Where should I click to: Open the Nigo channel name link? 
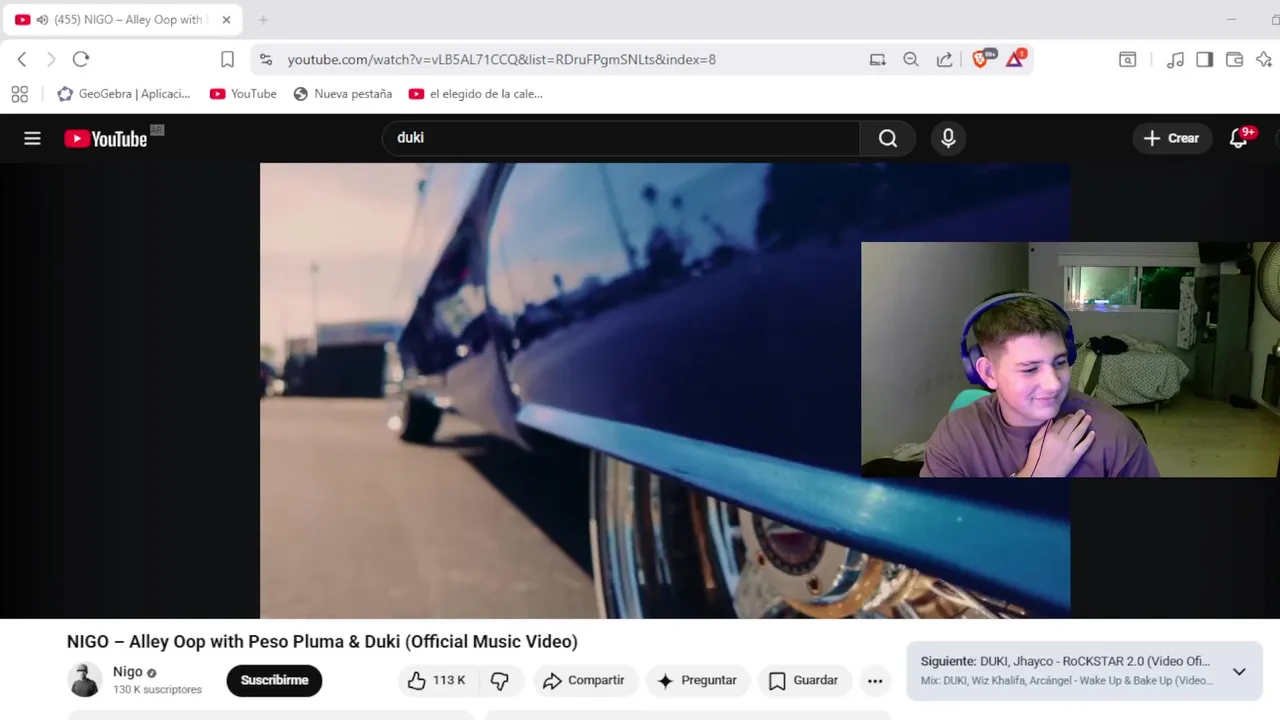[128, 672]
